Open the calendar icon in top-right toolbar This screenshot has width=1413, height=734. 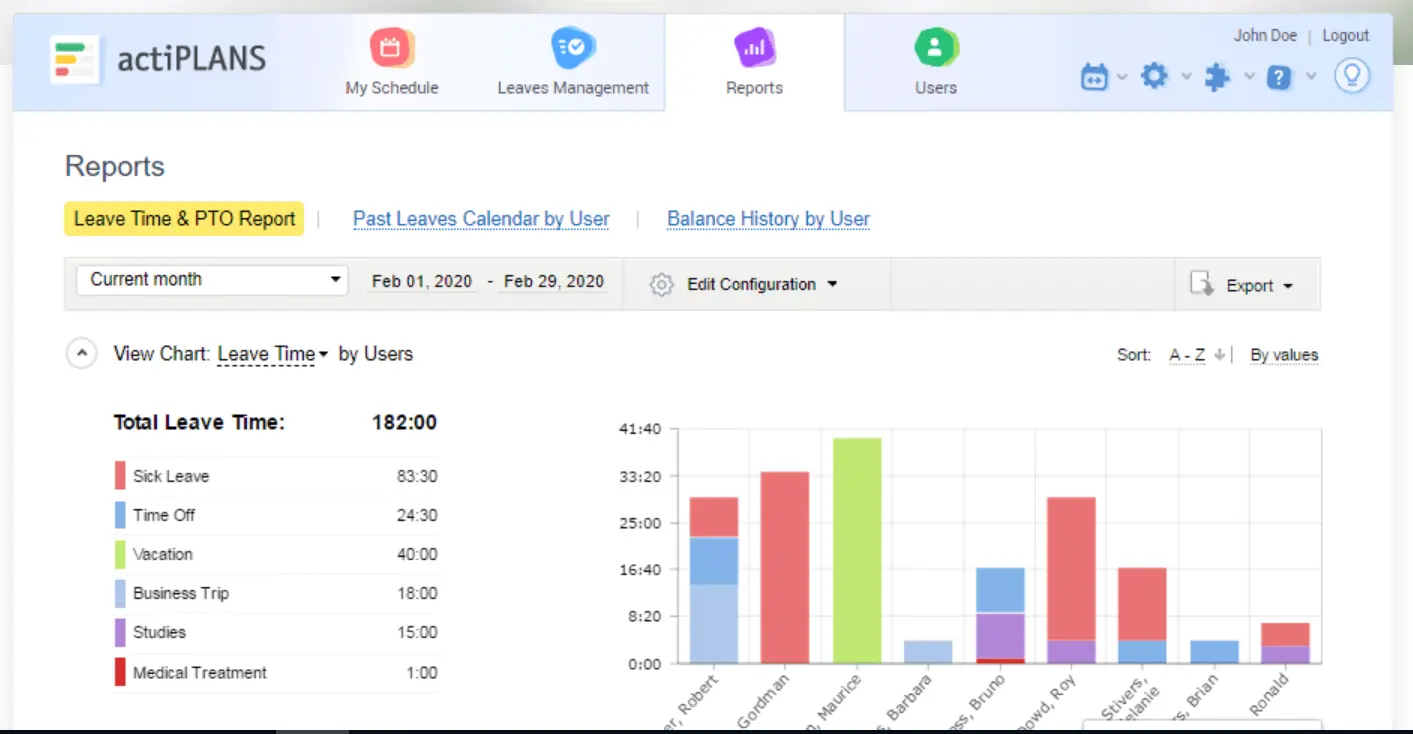pyautogui.click(x=1095, y=77)
